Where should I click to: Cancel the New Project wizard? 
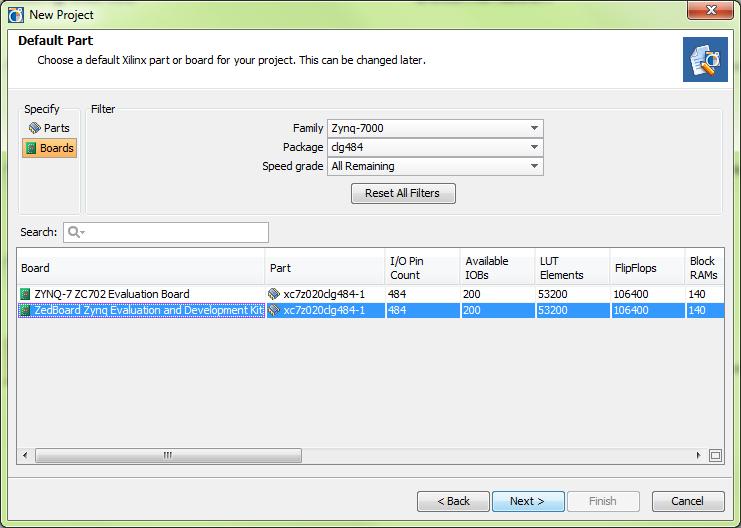(688, 501)
